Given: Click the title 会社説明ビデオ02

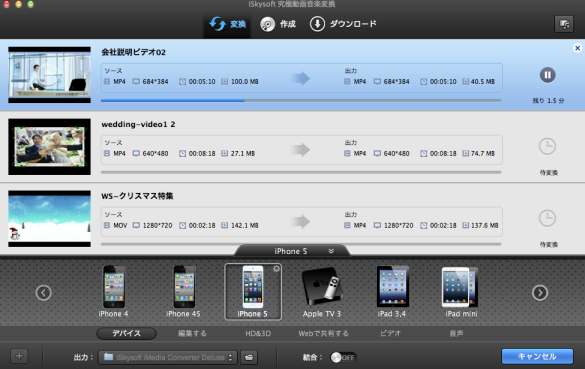Looking at the screenshot, I should click(x=133, y=52).
